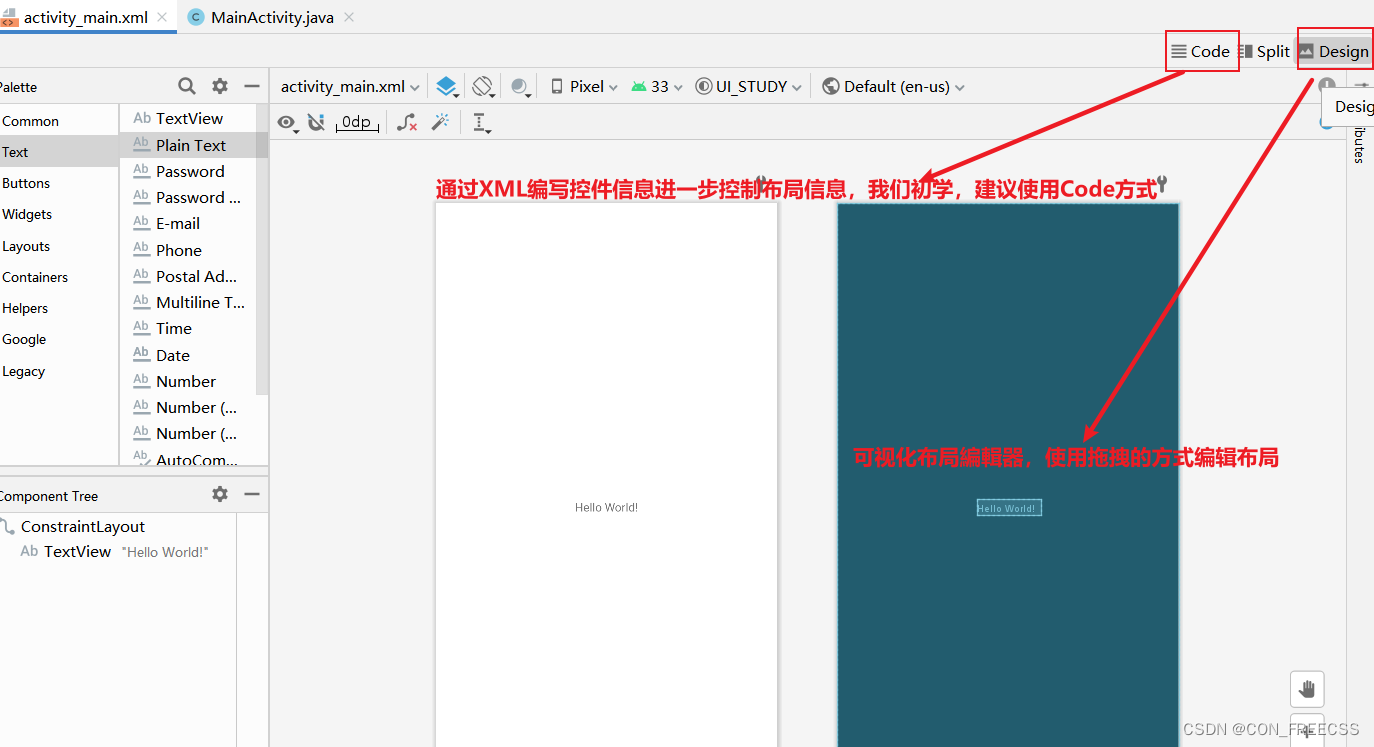
Task: Click the zoom in plus button
Action: (x=1307, y=730)
